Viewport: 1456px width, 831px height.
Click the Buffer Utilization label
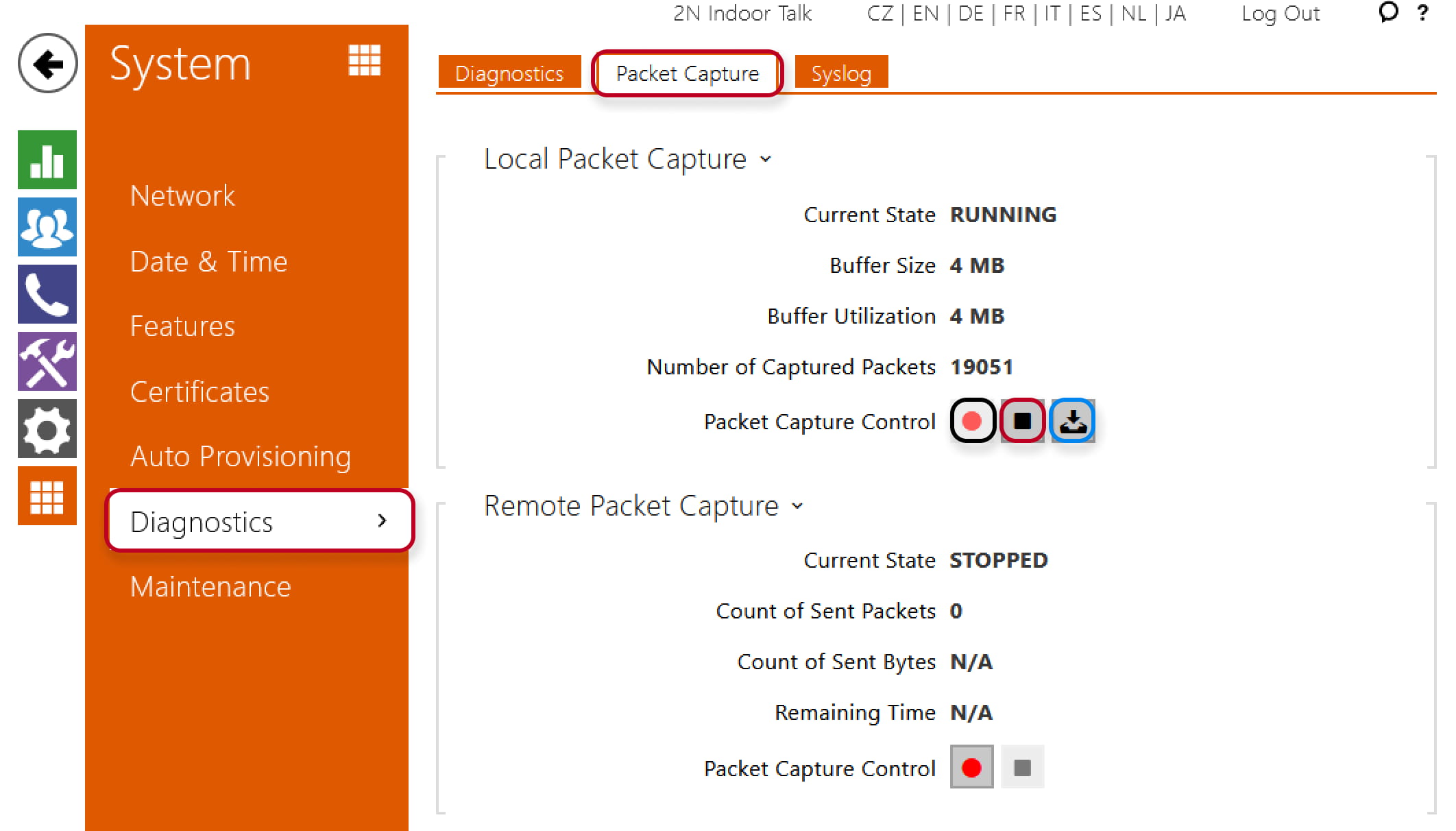pos(851,316)
